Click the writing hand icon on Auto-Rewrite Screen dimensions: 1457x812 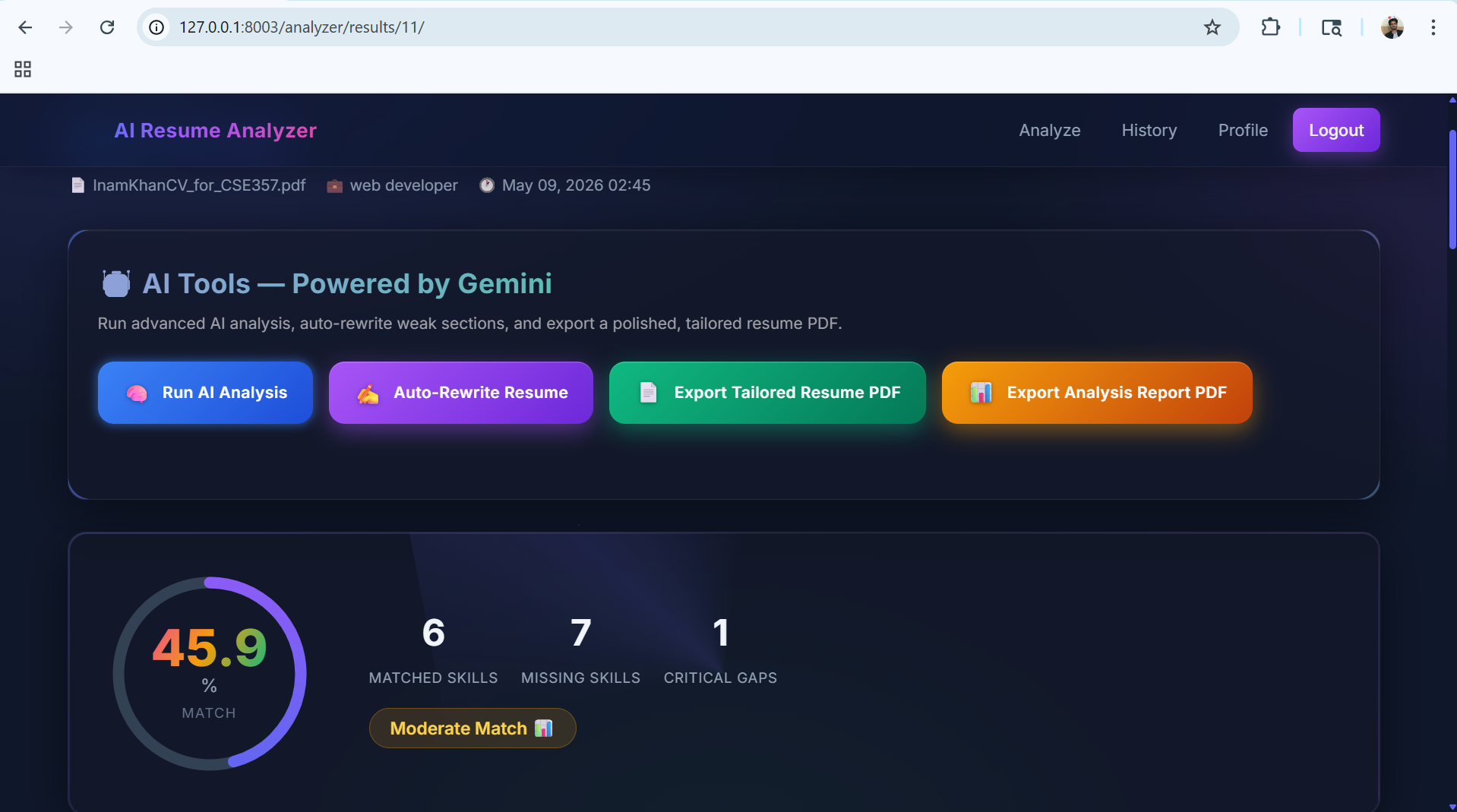pyautogui.click(x=368, y=393)
